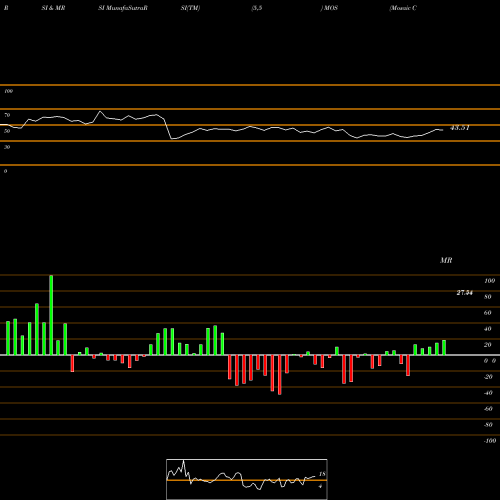Click the -60 label on MR axis
Viewport: 500px width, 500px height.
coord(488,409)
